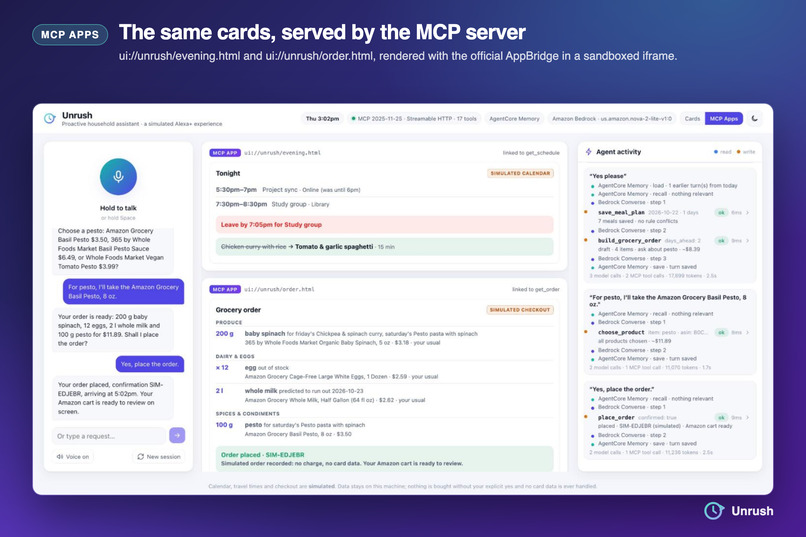The height and width of the screenshot is (537, 806).
Task: Click the 'Your order placed, confirmation' assistant message
Action: (113, 398)
